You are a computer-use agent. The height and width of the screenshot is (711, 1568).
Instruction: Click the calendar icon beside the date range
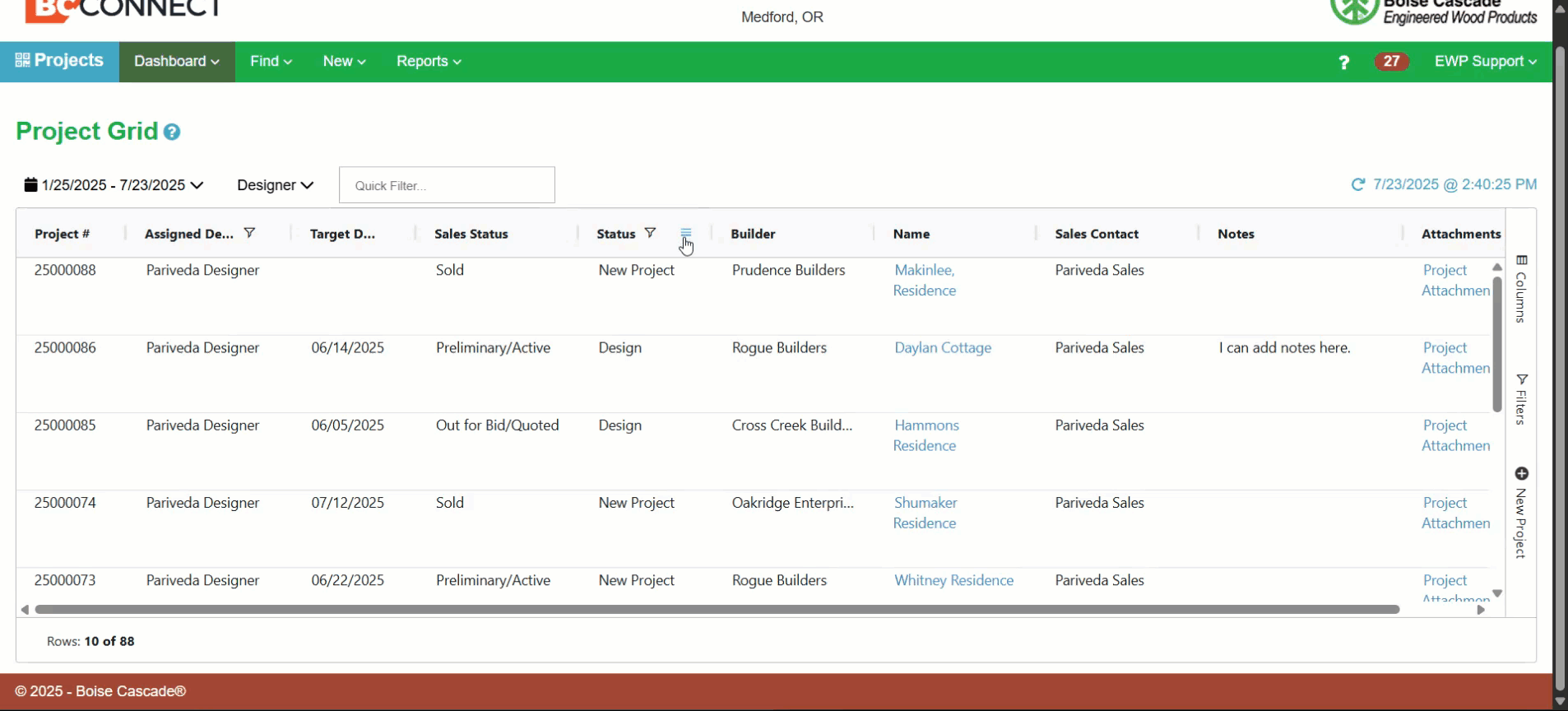30,184
